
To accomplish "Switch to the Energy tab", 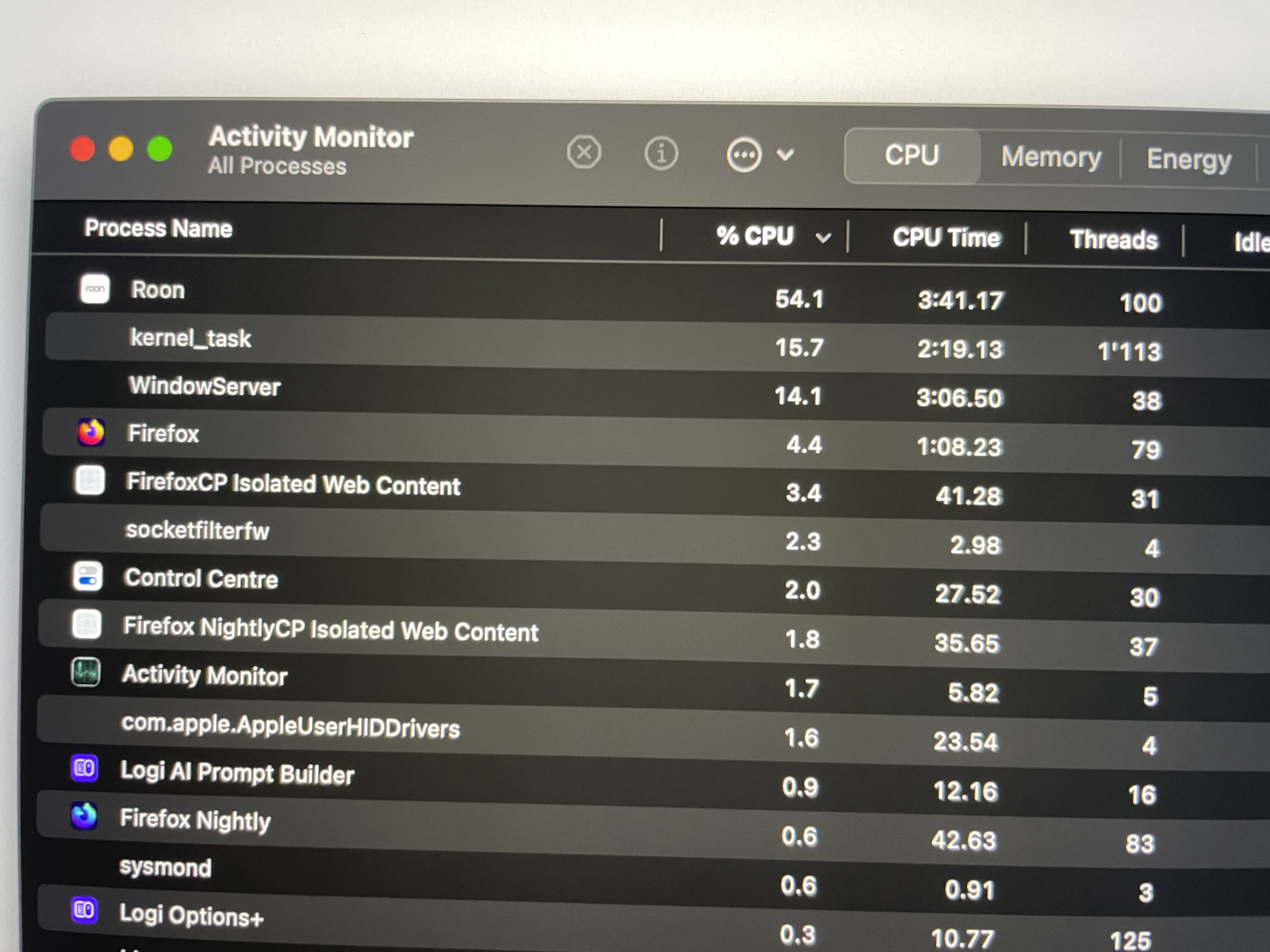I will pos(1189,160).
